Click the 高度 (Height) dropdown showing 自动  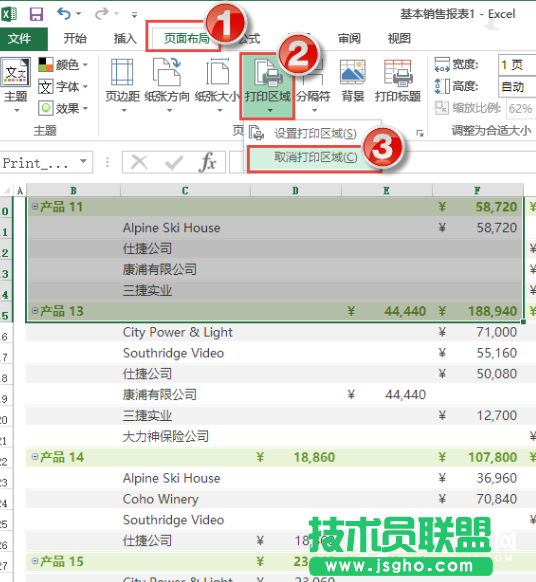517,87
